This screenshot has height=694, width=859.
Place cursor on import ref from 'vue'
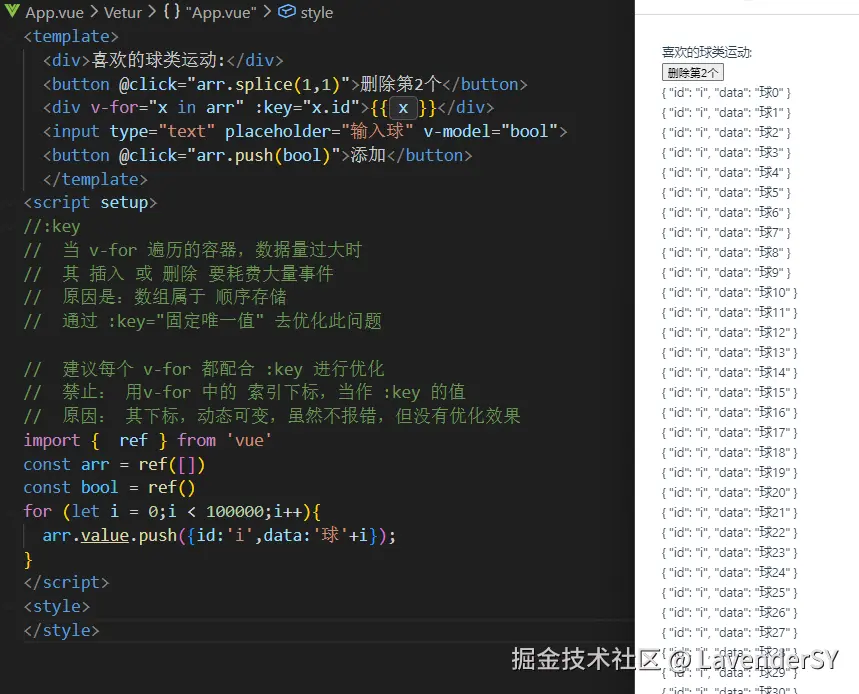click(x=147, y=440)
